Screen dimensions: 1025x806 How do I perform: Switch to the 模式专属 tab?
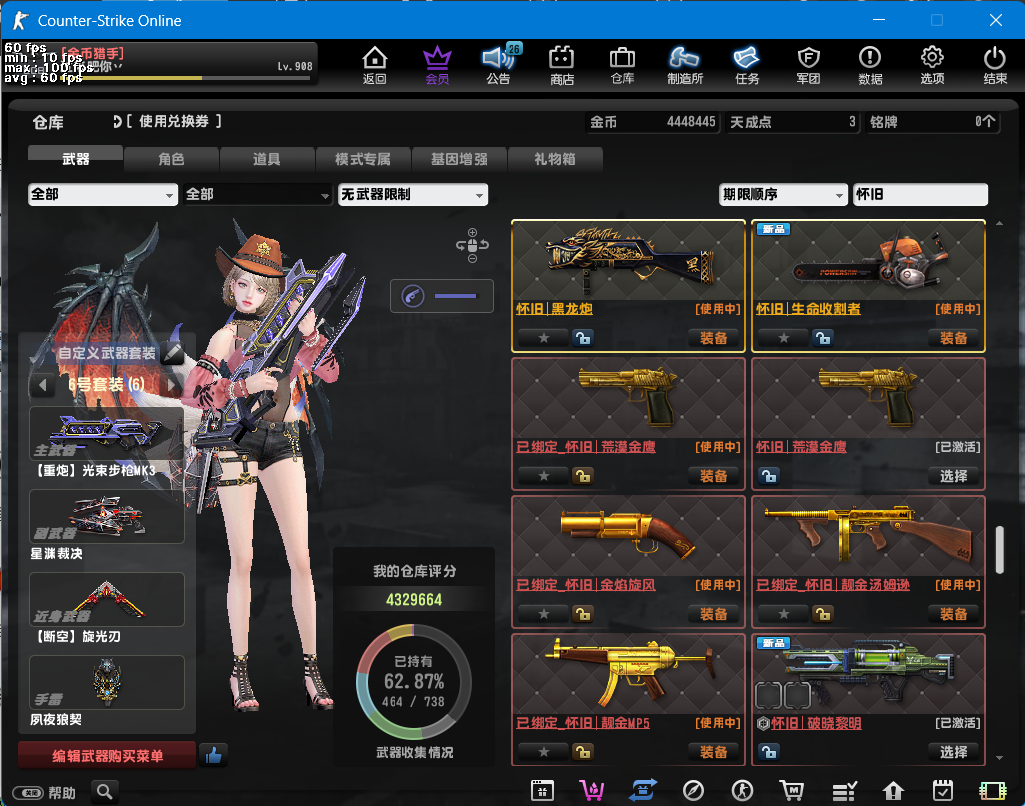pos(363,159)
